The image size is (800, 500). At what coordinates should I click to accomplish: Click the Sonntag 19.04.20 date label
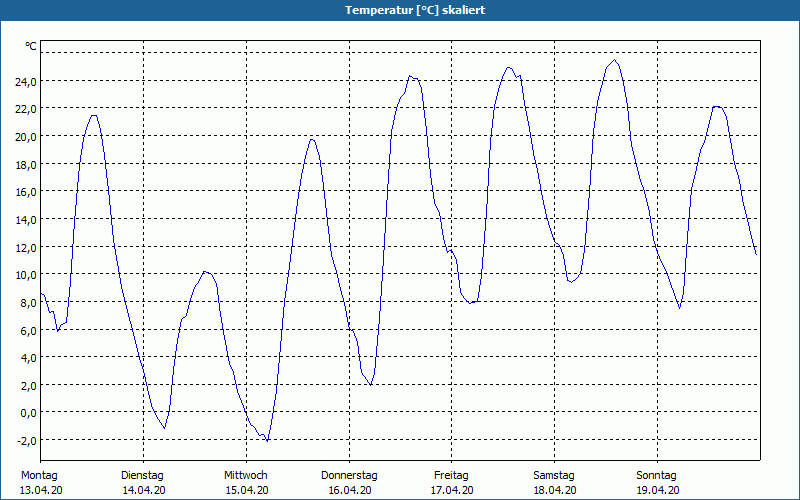657,483
